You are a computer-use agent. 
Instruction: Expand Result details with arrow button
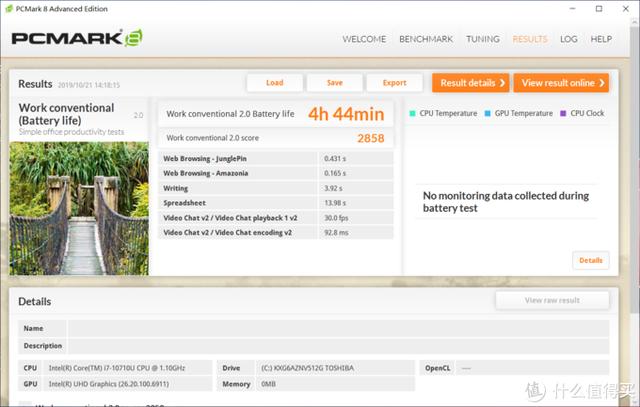470,83
